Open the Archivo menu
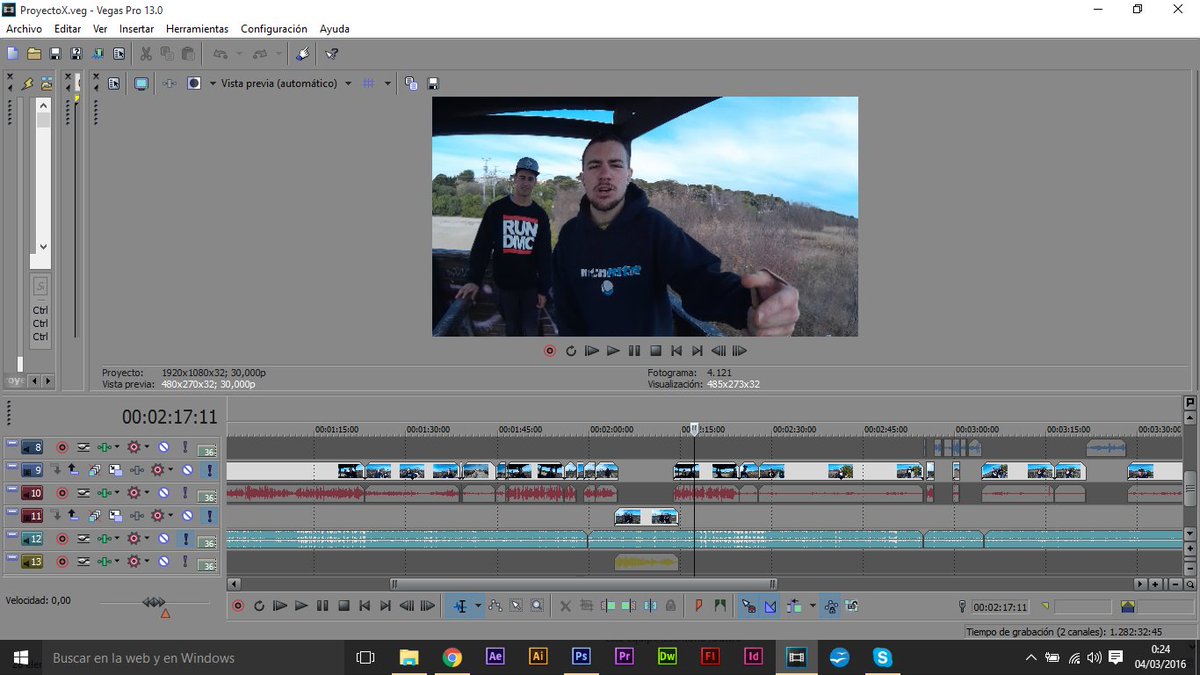 (x=24, y=29)
